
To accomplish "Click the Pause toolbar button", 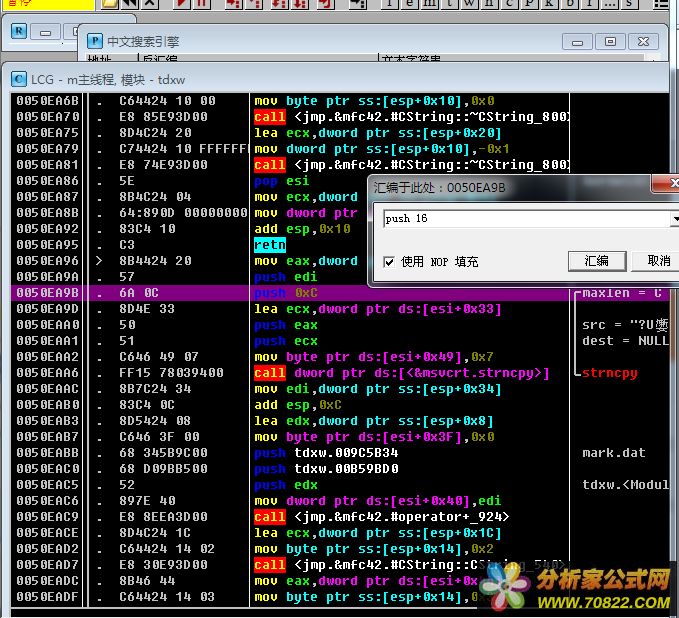I will click(x=201, y=3).
